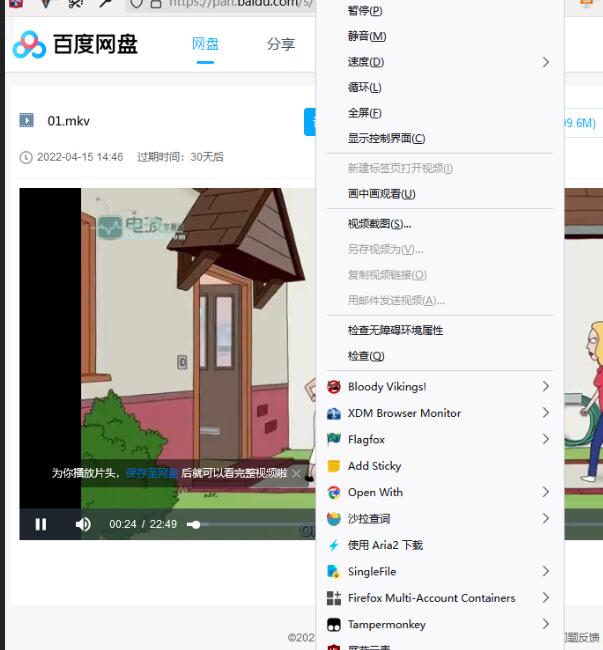Click the SingleFile extension icon
The width and height of the screenshot is (603, 650).
pyautogui.click(x=334, y=571)
